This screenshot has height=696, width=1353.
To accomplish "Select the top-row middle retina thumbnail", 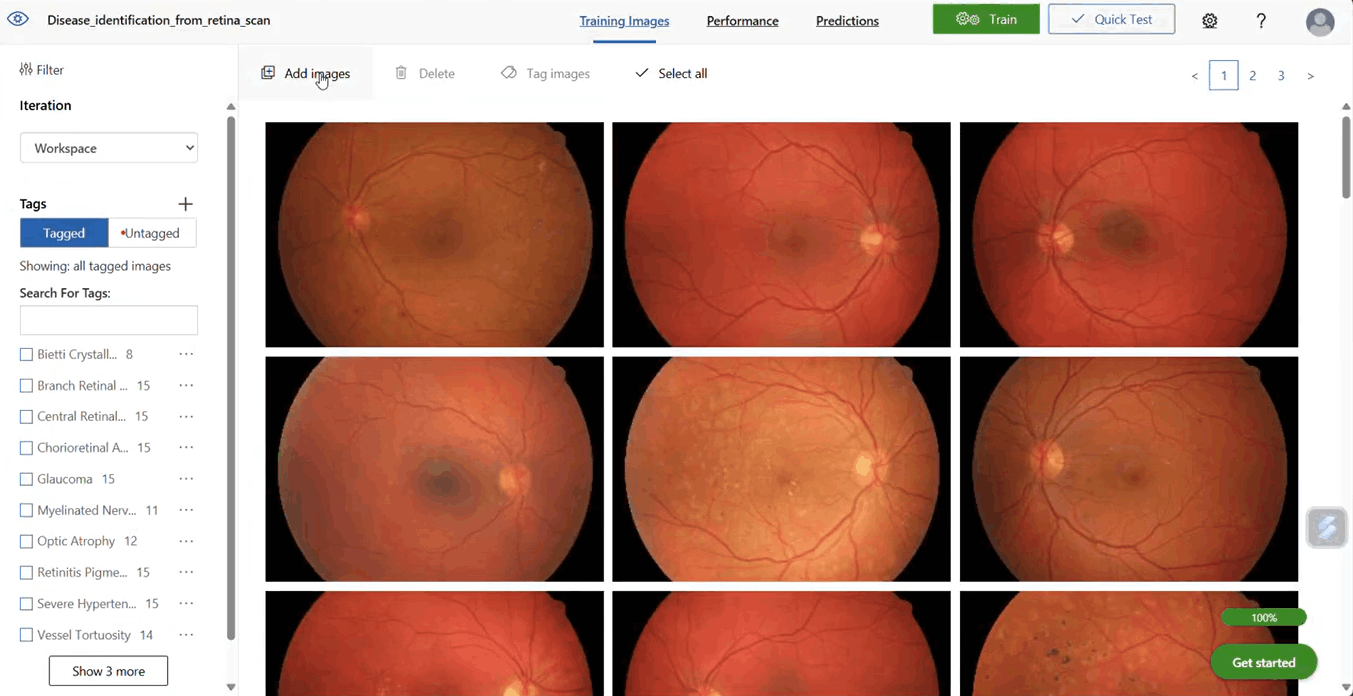I will 781,235.
